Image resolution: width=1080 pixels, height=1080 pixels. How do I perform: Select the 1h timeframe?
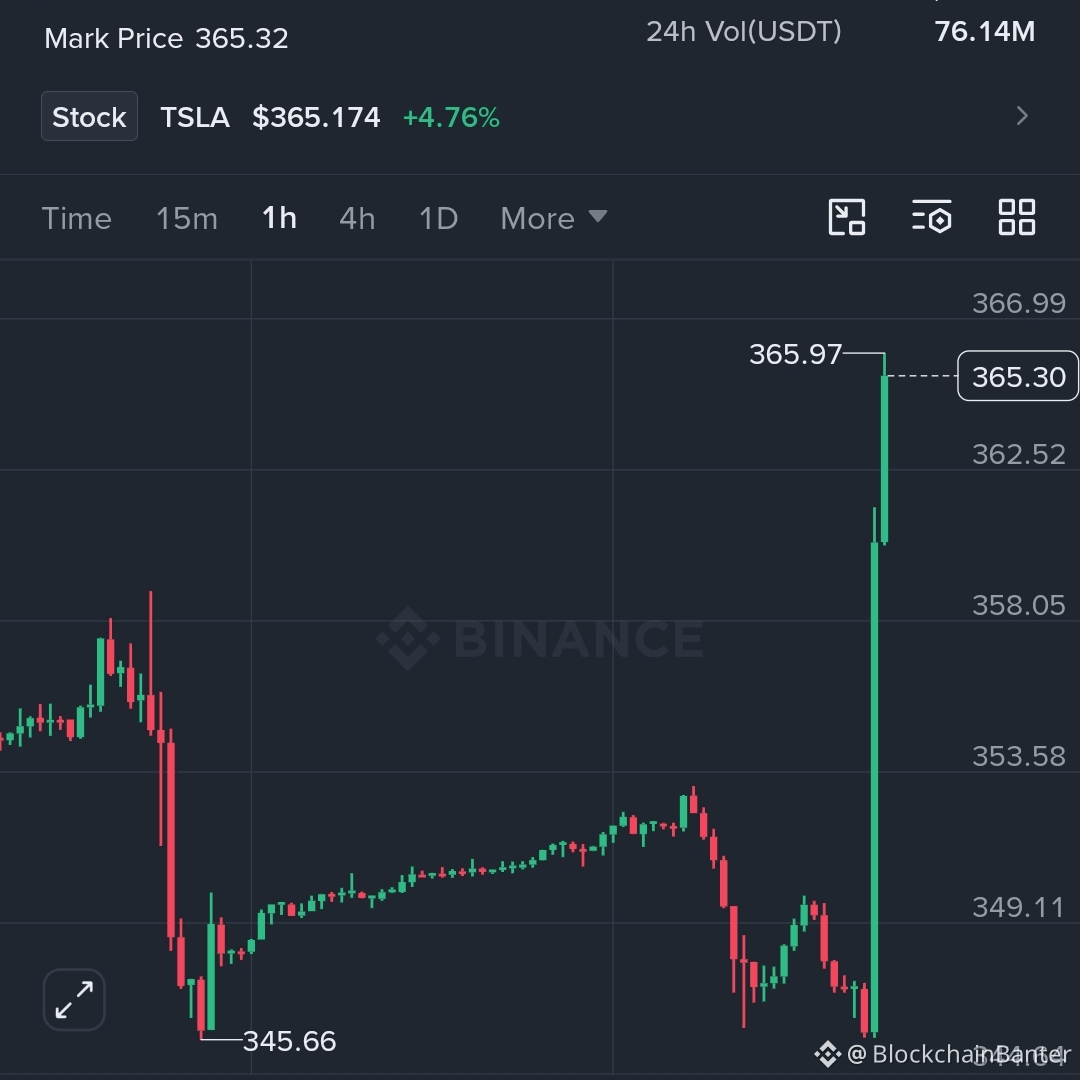pos(280,218)
